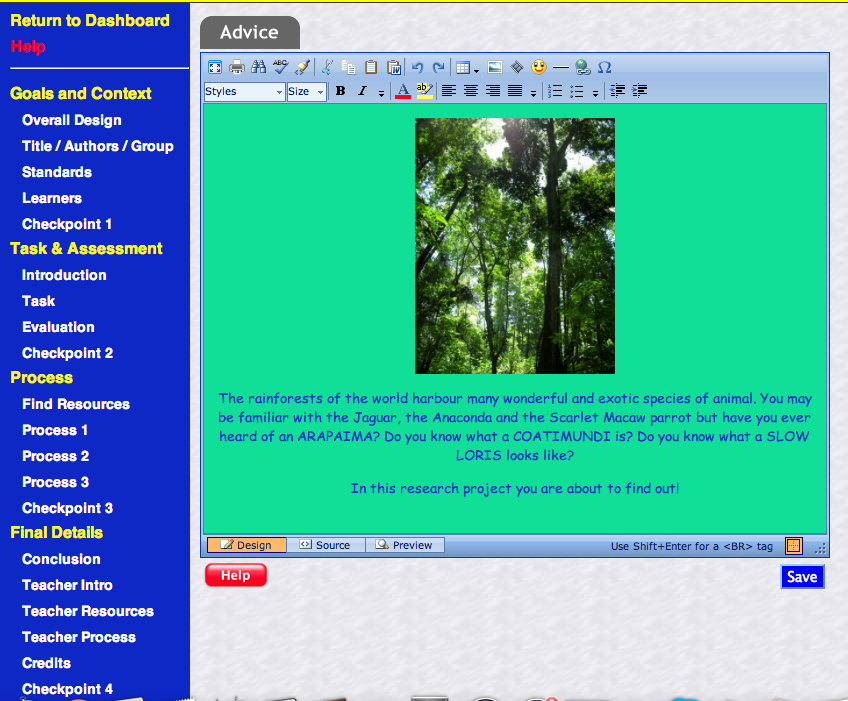
Task: Undo the last edit with the undo arrow
Action: (x=417, y=67)
